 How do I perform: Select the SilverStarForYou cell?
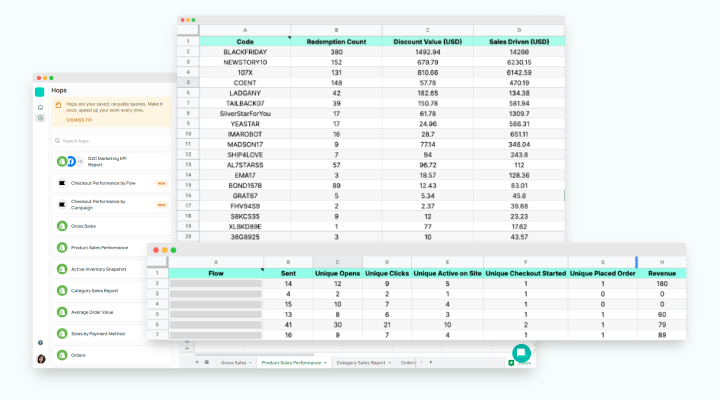pyautogui.click(x=245, y=113)
